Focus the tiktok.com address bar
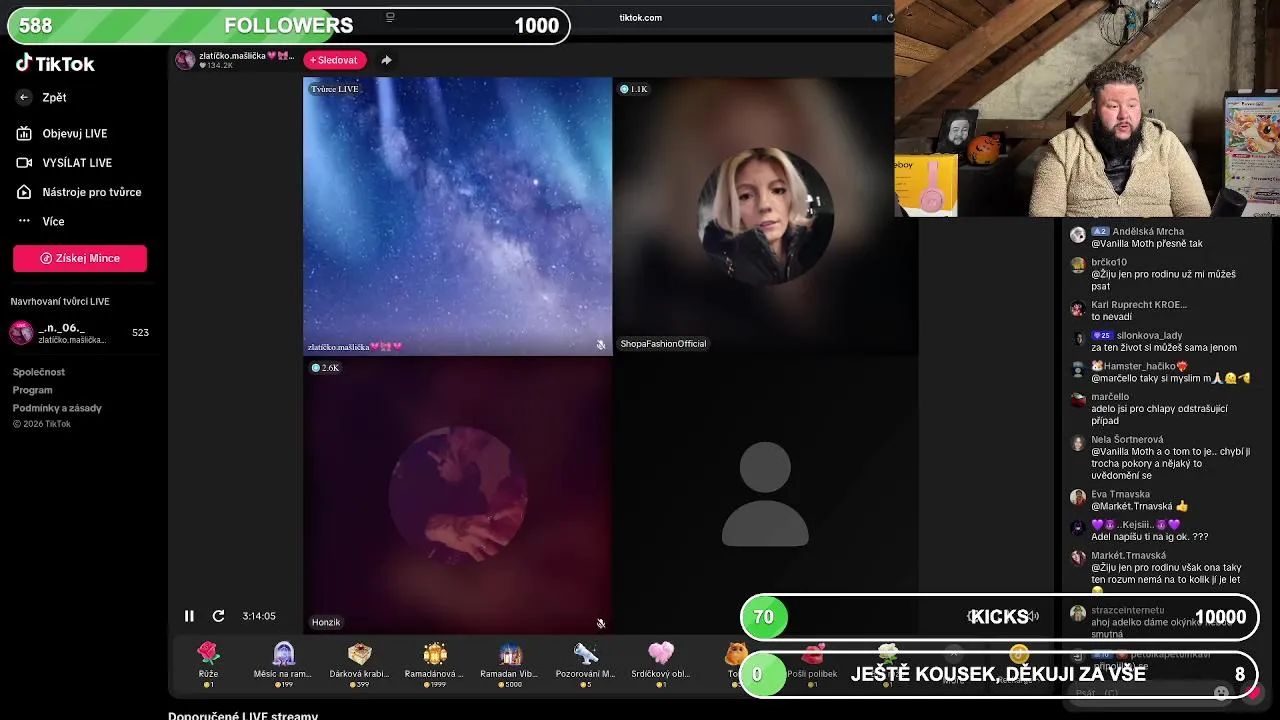The width and height of the screenshot is (1280, 720). [640, 17]
